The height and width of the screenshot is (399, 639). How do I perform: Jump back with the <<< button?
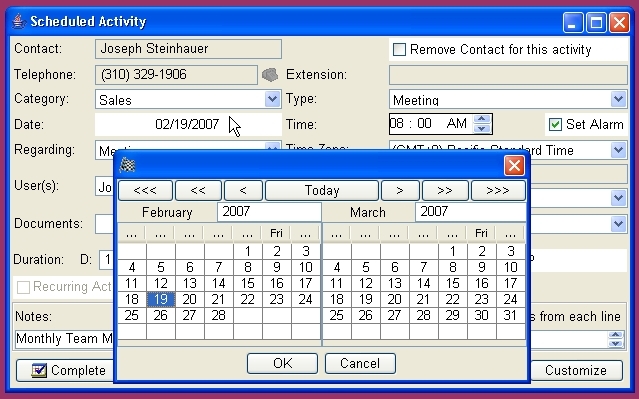145,190
